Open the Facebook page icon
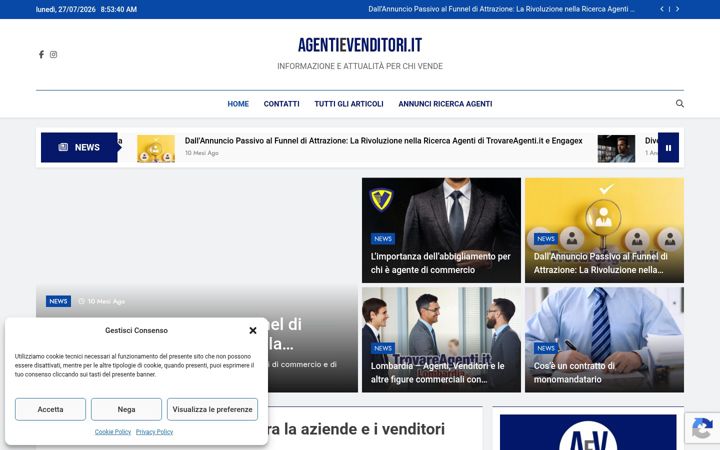The height and width of the screenshot is (450, 720). pyautogui.click(x=41, y=55)
